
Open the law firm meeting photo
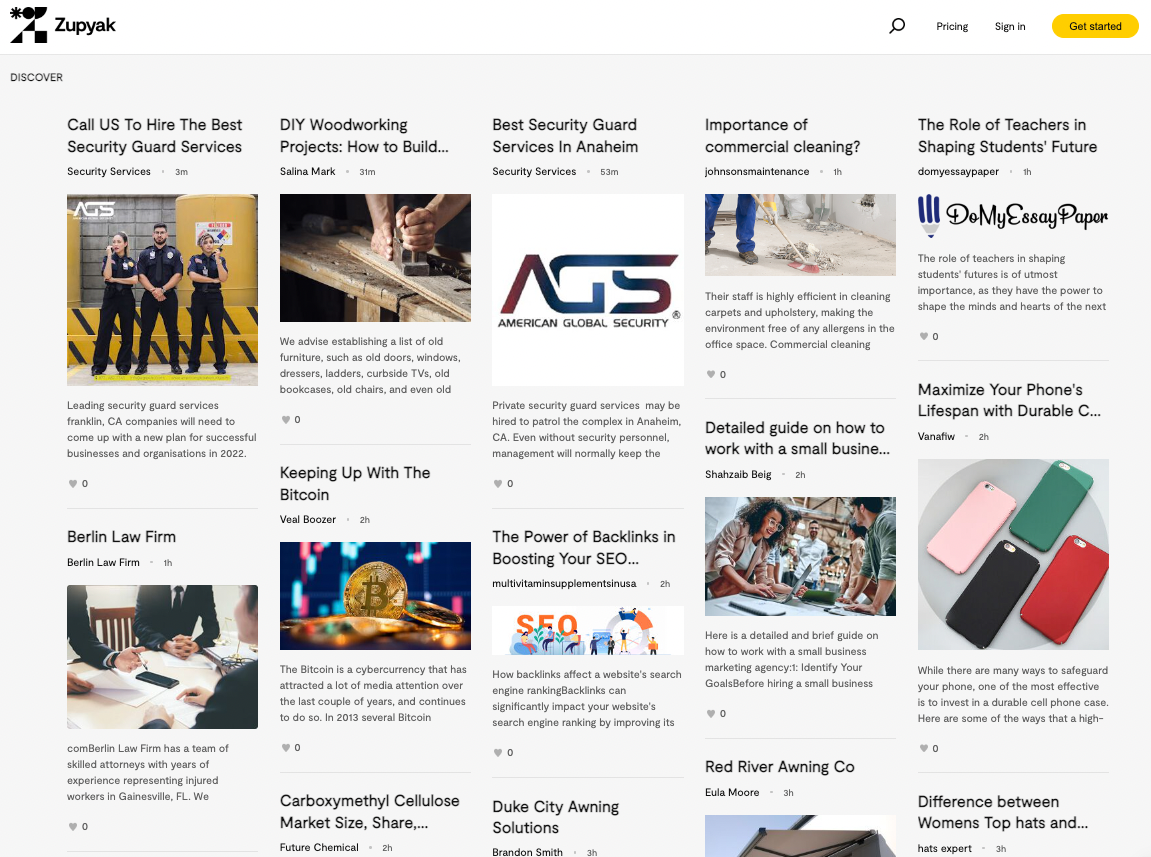(162, 657)
